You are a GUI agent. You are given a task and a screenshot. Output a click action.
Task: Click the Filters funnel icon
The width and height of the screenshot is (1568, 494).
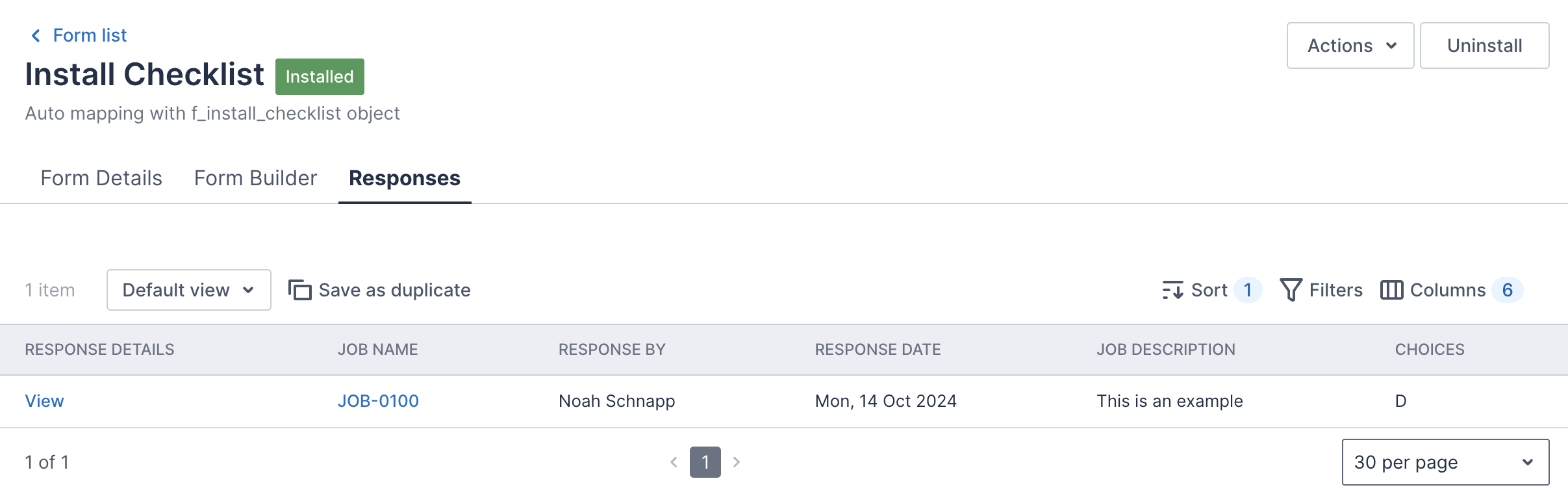tap(1290, 290)
